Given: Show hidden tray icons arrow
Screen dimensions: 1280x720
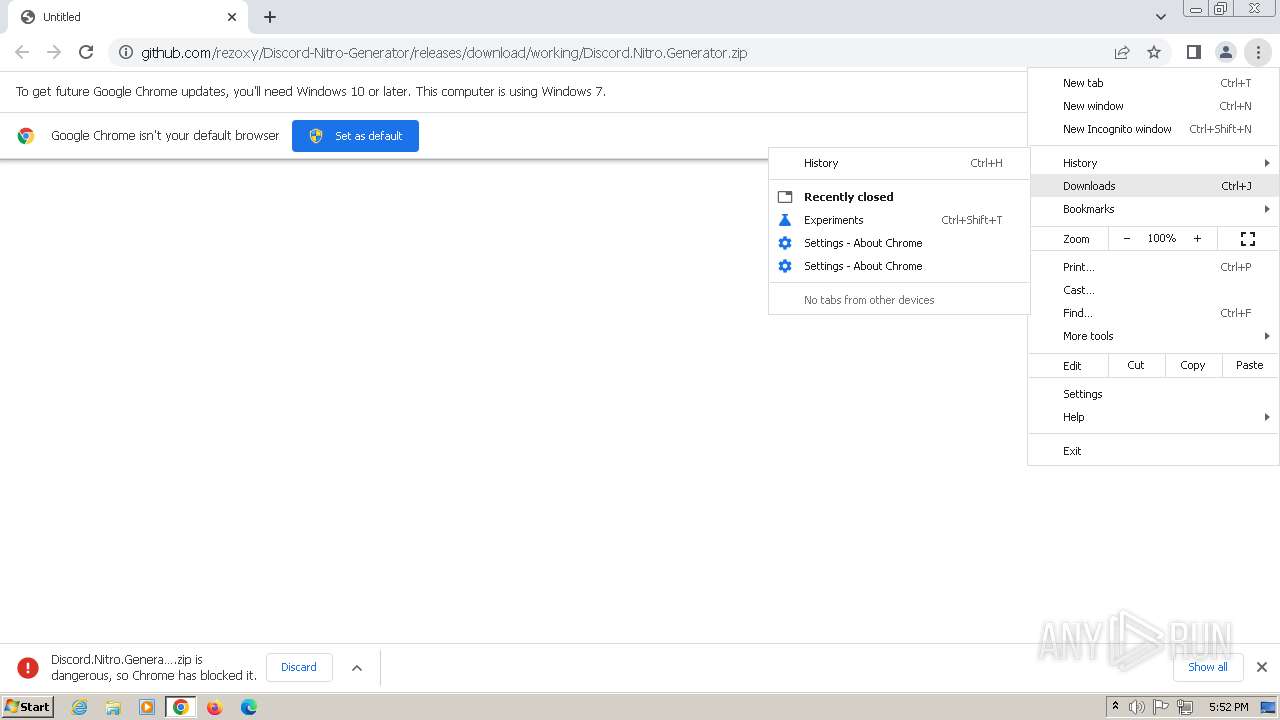Looking at the screenshot, I should [x=1115, y=707].
